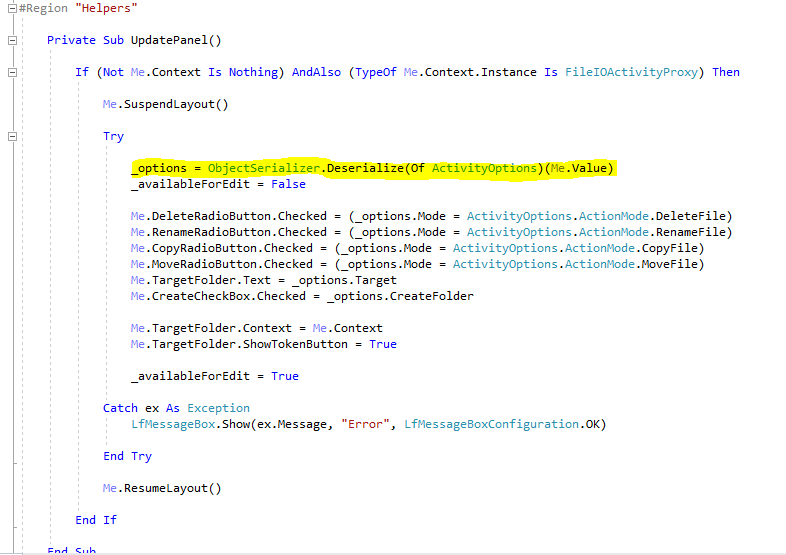Collapse the If Not Me.Context block

[13, 72]
